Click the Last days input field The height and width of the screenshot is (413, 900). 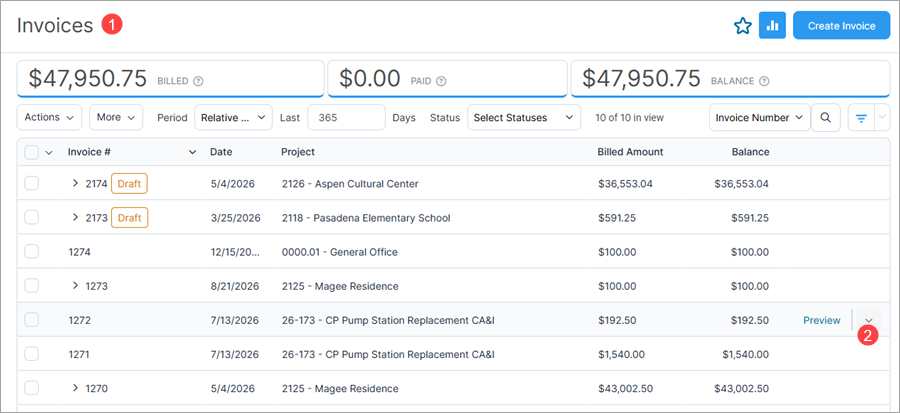346,117
